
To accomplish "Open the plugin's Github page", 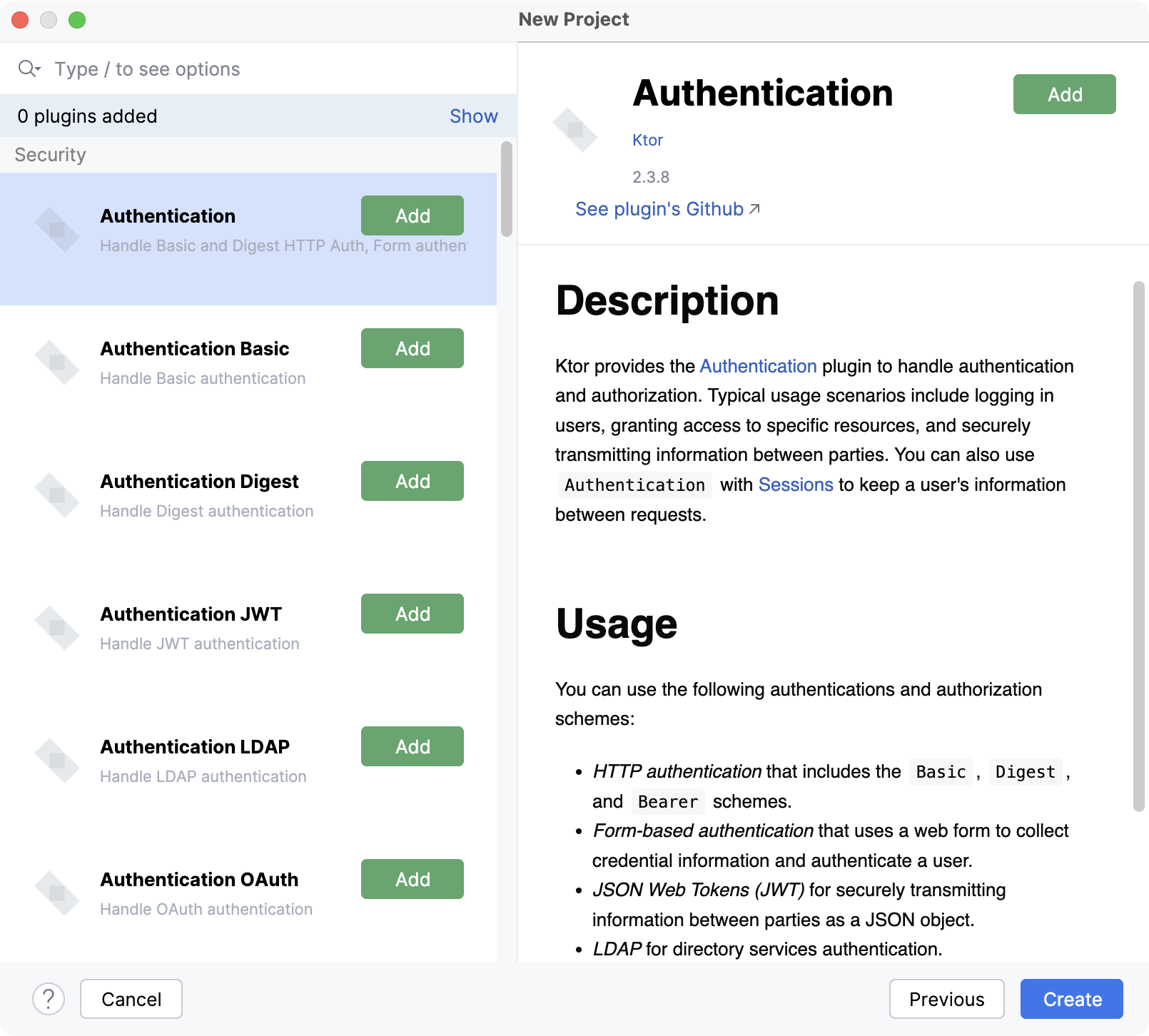I will coord(659,209).
